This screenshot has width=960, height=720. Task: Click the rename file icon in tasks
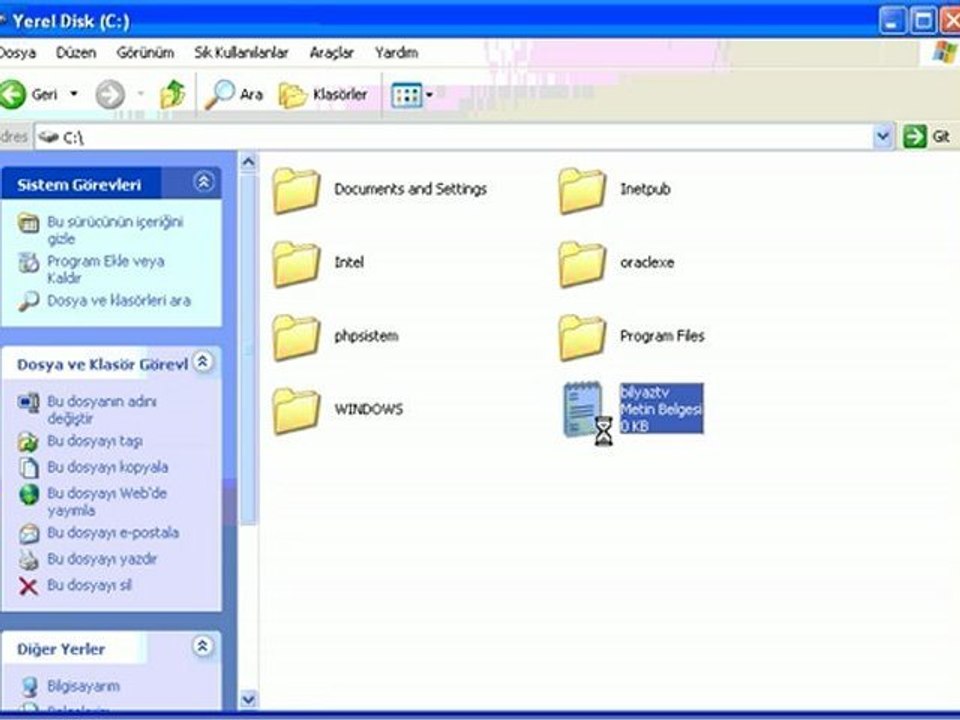pos(28,403)
